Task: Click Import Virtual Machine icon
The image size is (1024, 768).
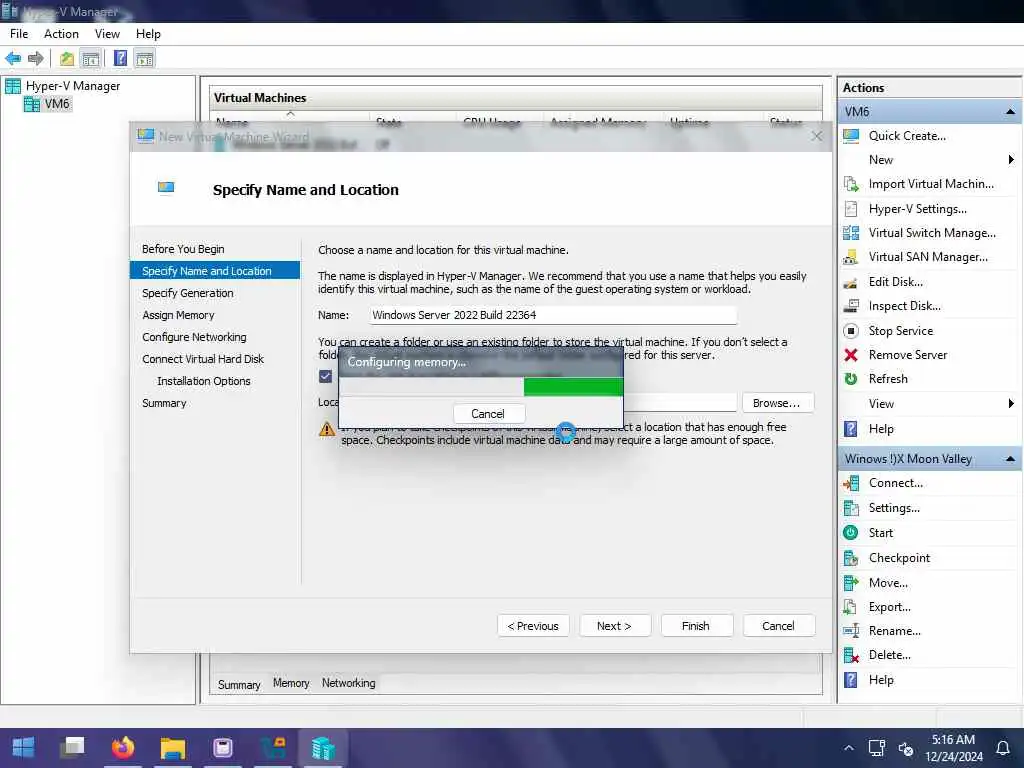Action: coord(851,184)
